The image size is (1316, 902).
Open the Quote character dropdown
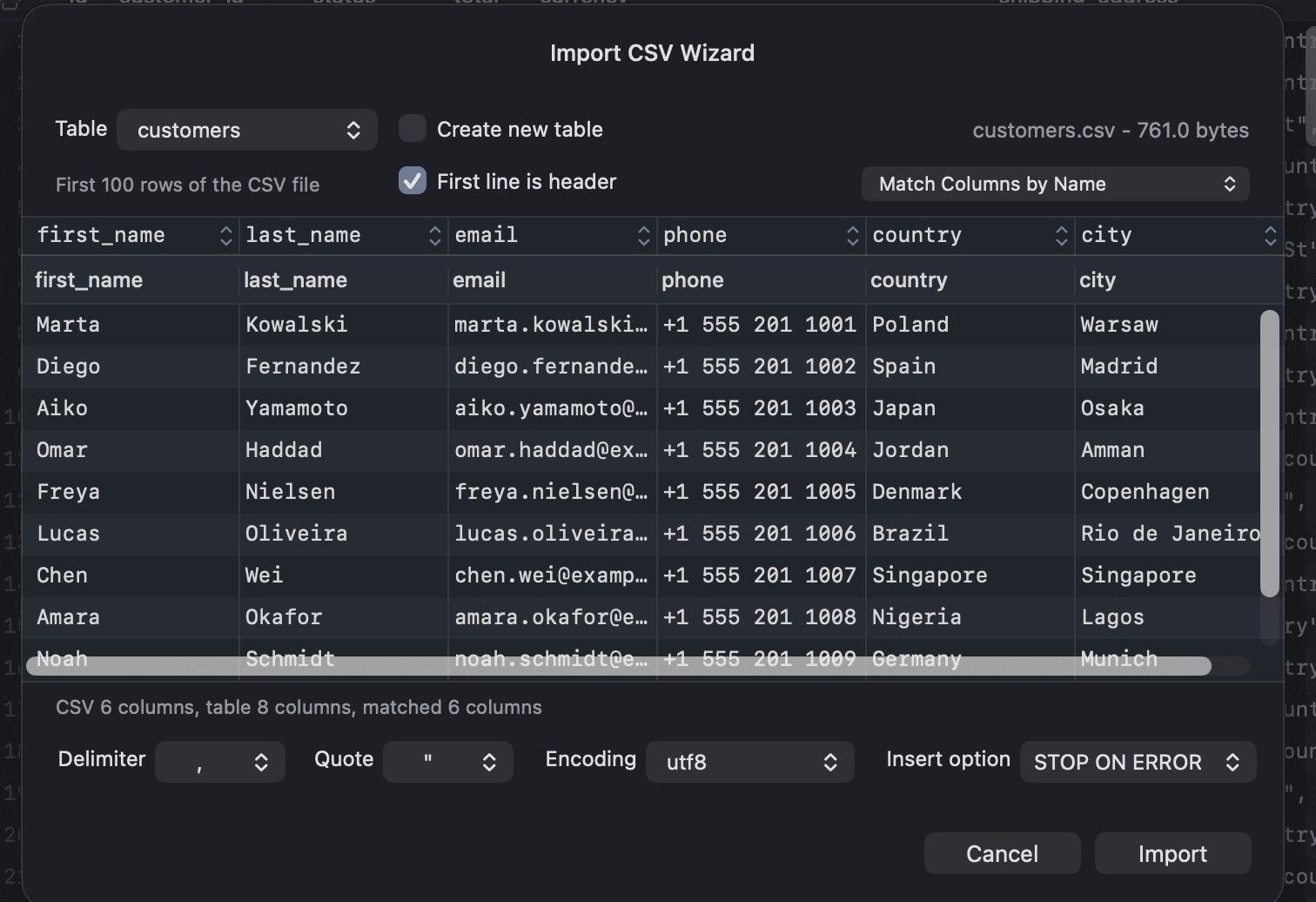(x=448, y=762)
